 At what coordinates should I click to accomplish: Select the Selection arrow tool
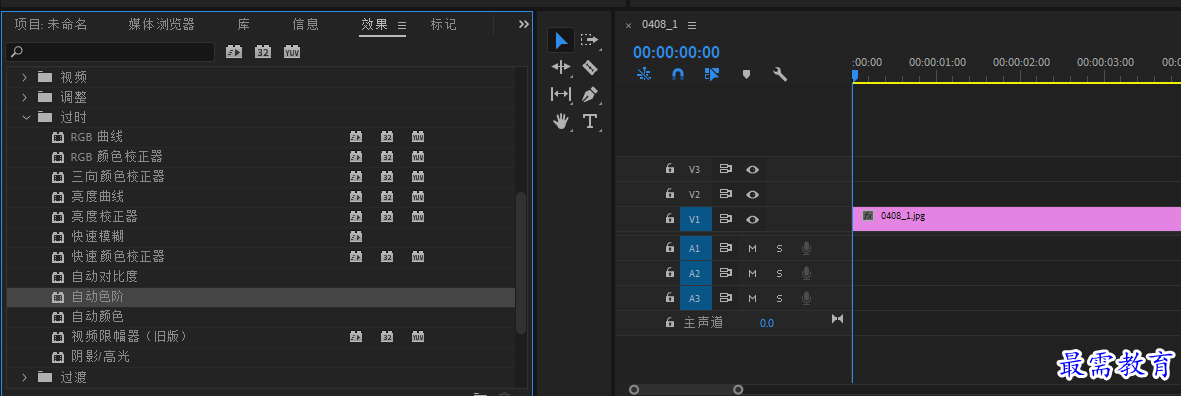coord(561,41)
